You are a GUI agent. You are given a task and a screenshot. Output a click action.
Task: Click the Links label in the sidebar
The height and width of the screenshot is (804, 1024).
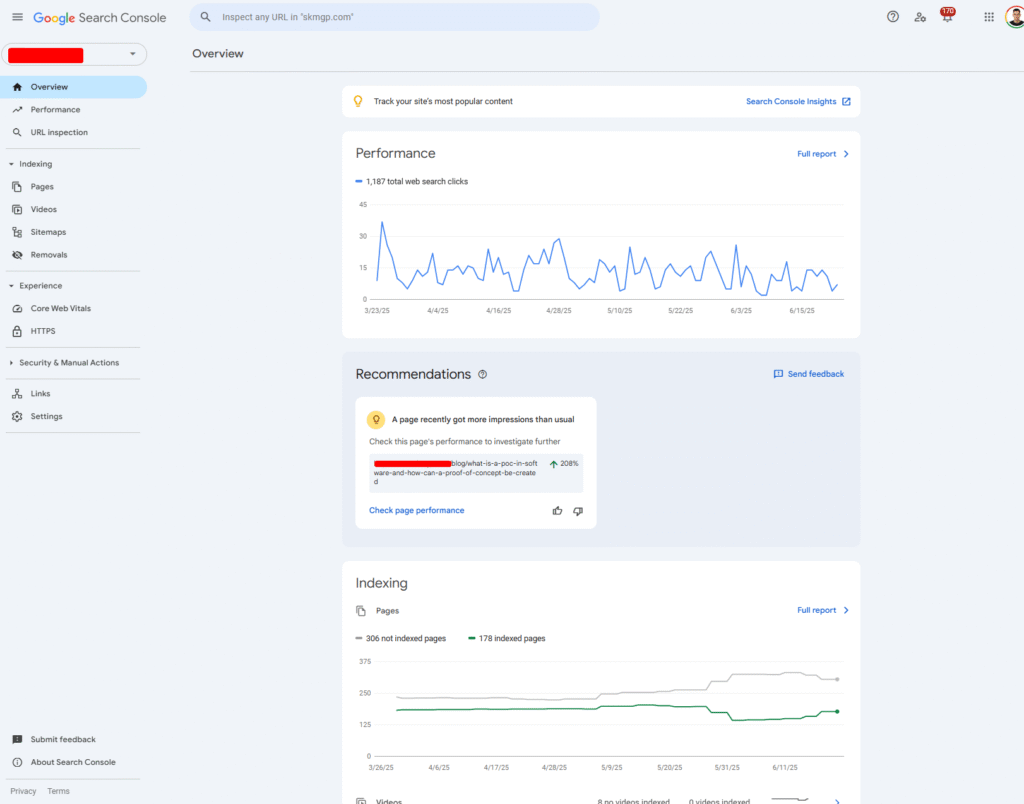[40, 393]
